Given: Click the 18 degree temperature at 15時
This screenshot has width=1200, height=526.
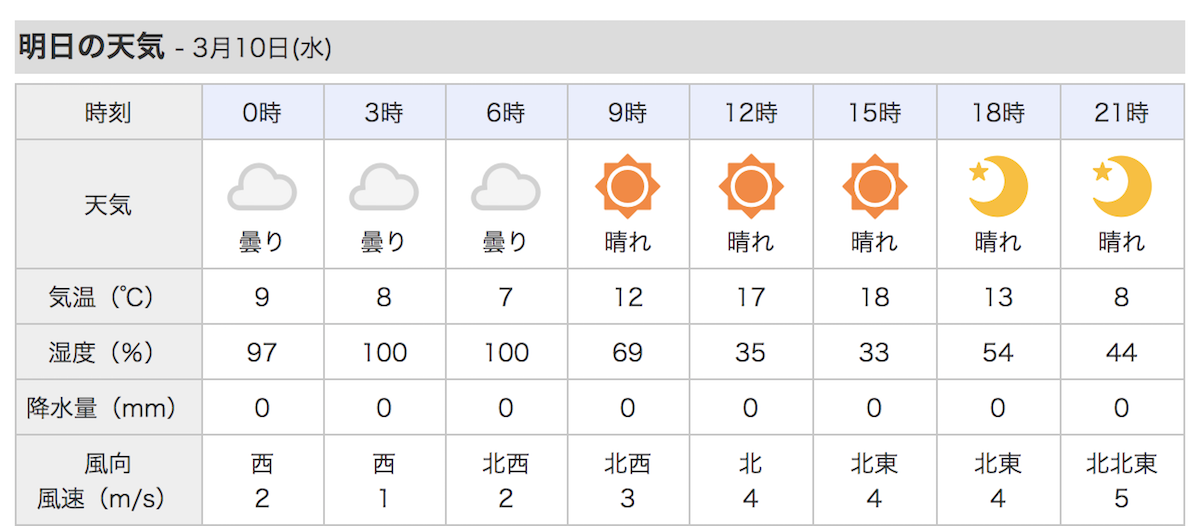Looking at the screenshot, I should pos(875,297).
